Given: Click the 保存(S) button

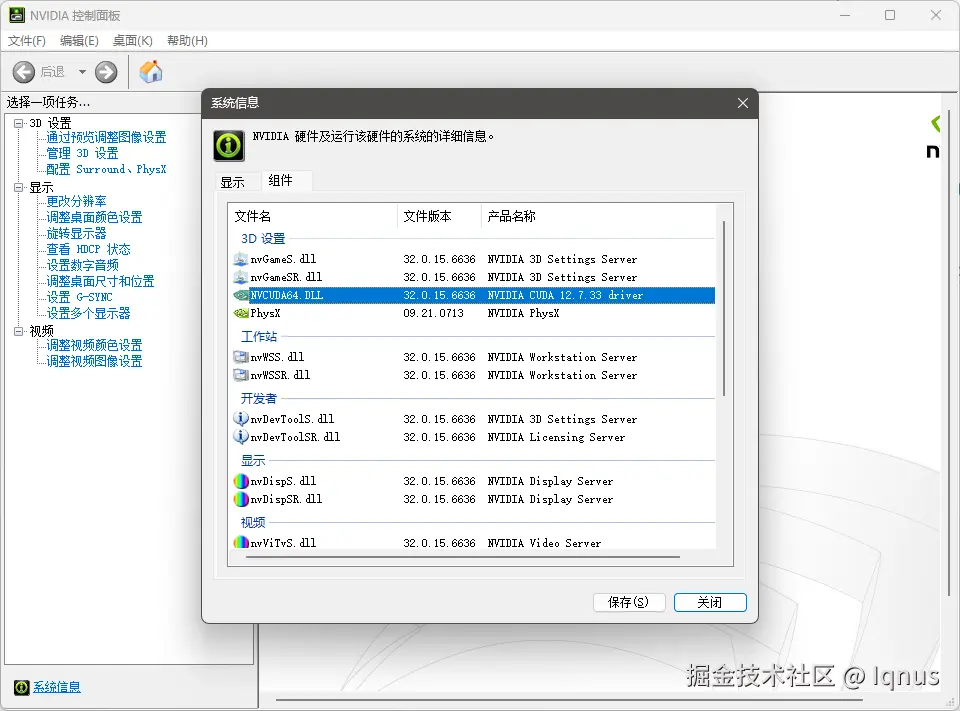Looking at the screenshot, I should [x=629, y=602].
